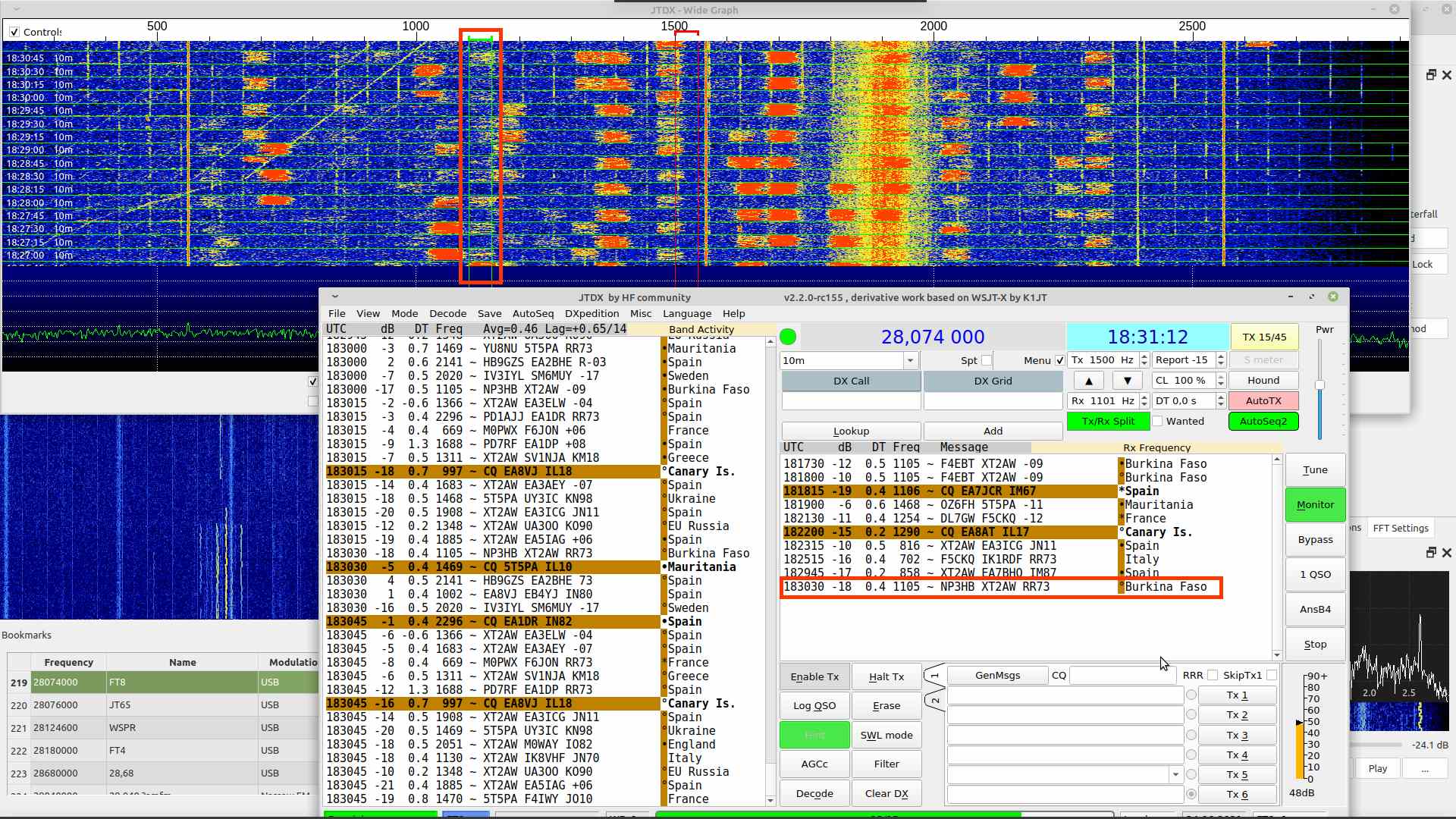Open the DXpedition menu
This screenshot has width=1456, height=819.
tap(591, 313)
